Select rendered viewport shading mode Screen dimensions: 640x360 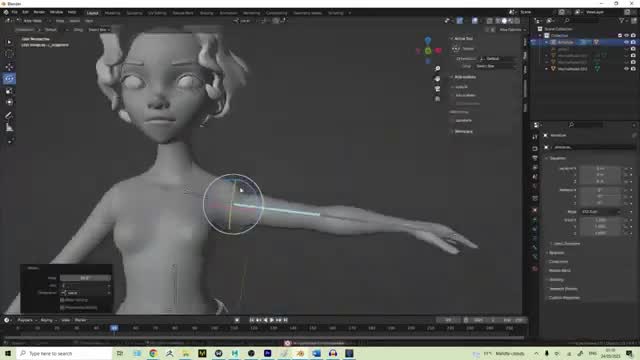coord(517,20)
